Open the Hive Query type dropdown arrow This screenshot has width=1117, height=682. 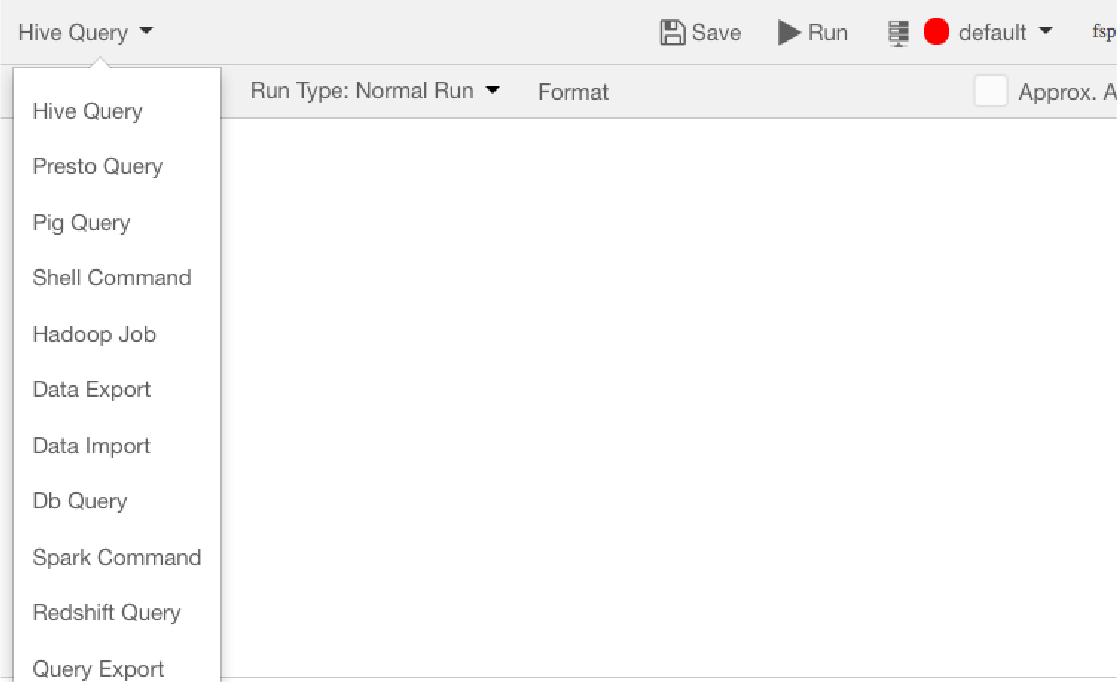pos(146,31)
